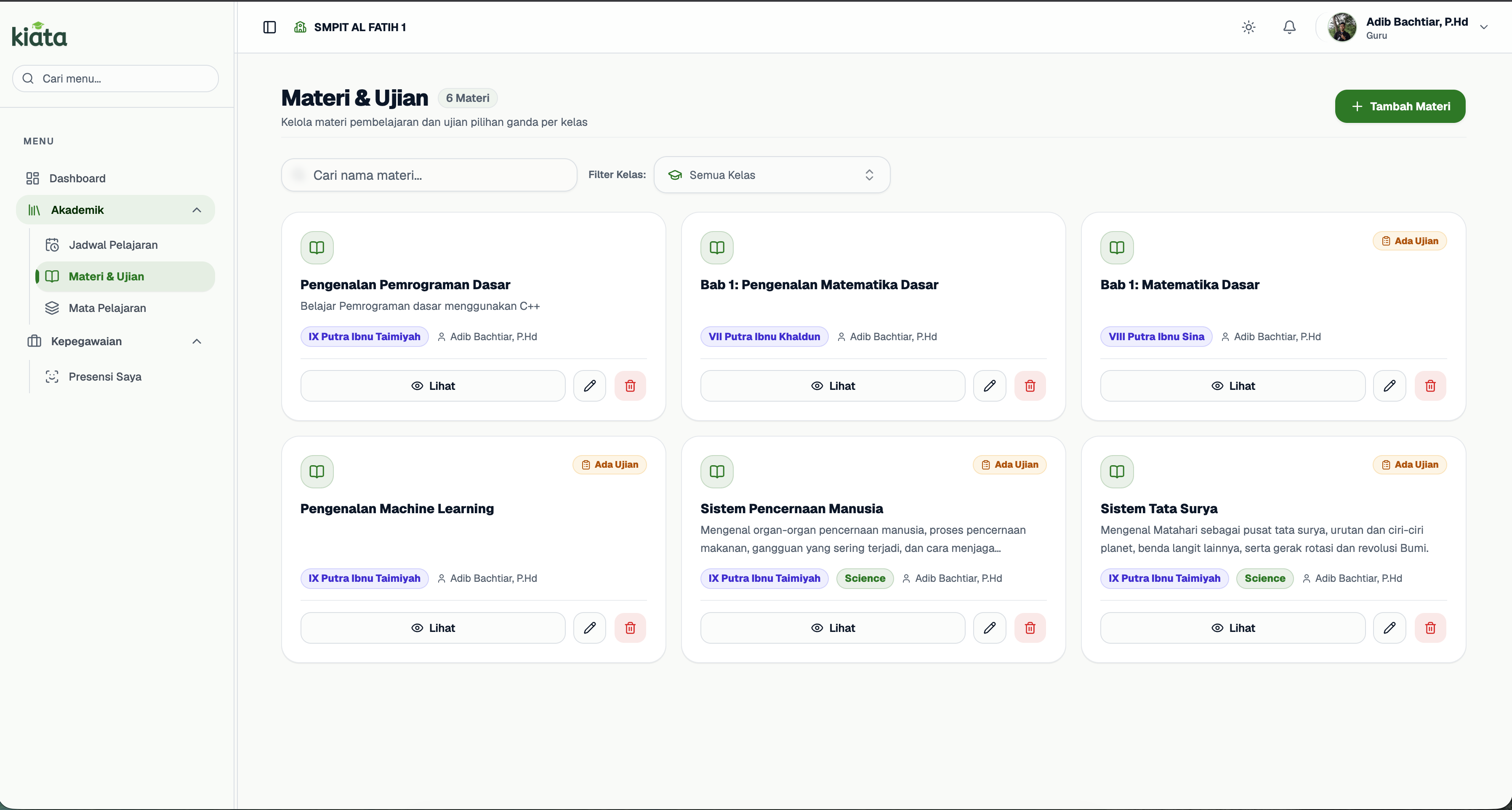The height and width of the screenshot is (810, 1512).
Task: Collapse the Akademik menu section
Action: [116, 210]
